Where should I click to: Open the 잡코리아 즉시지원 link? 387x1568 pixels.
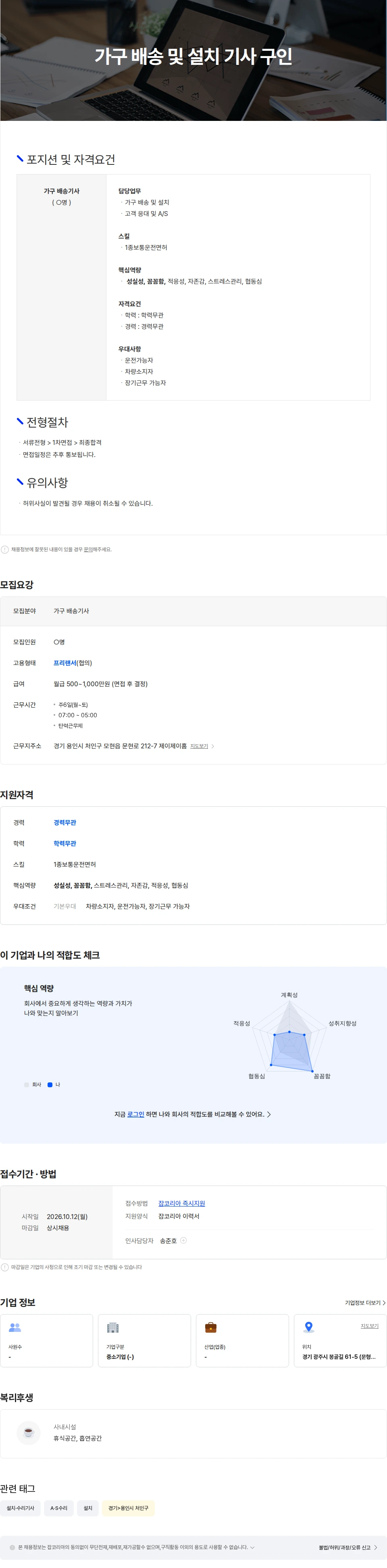point(181,1203)
